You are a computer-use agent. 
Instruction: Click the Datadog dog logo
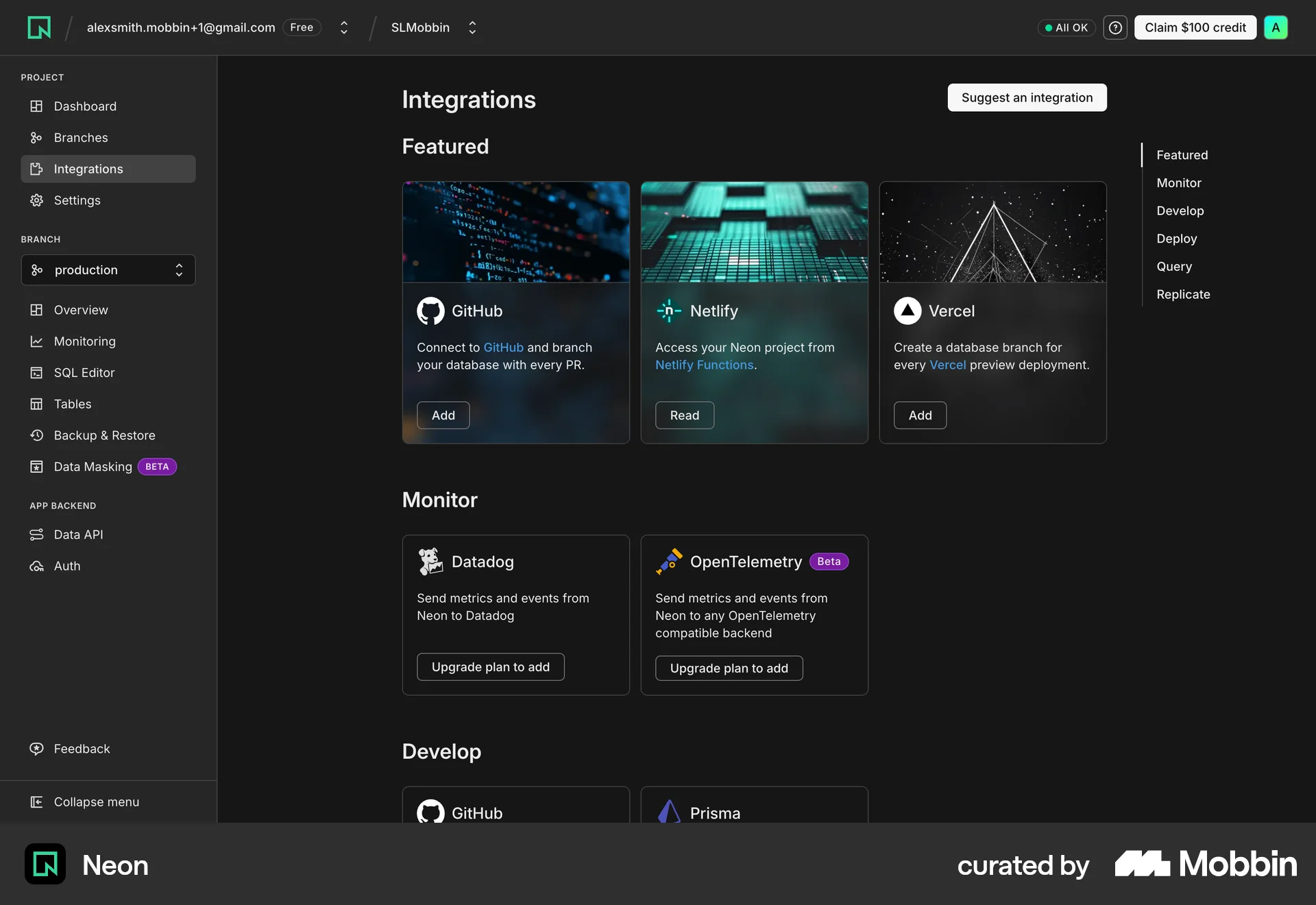tap(430, 562)
